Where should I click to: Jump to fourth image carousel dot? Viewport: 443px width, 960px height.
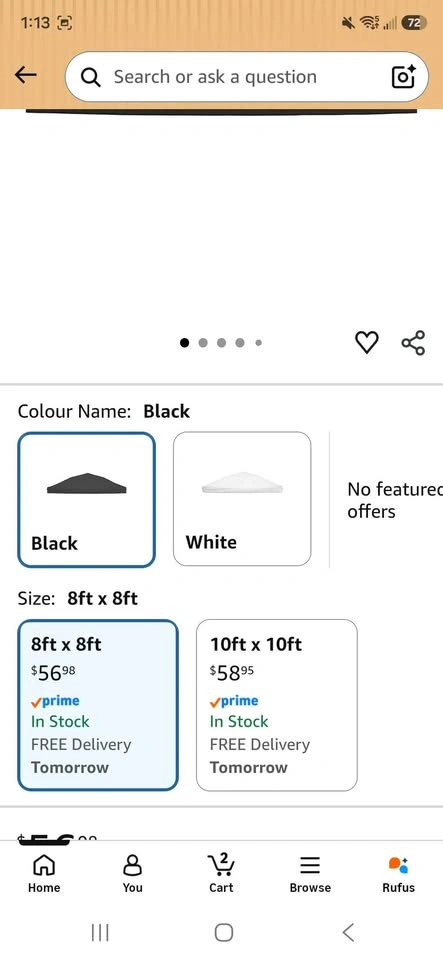[240, 343]
